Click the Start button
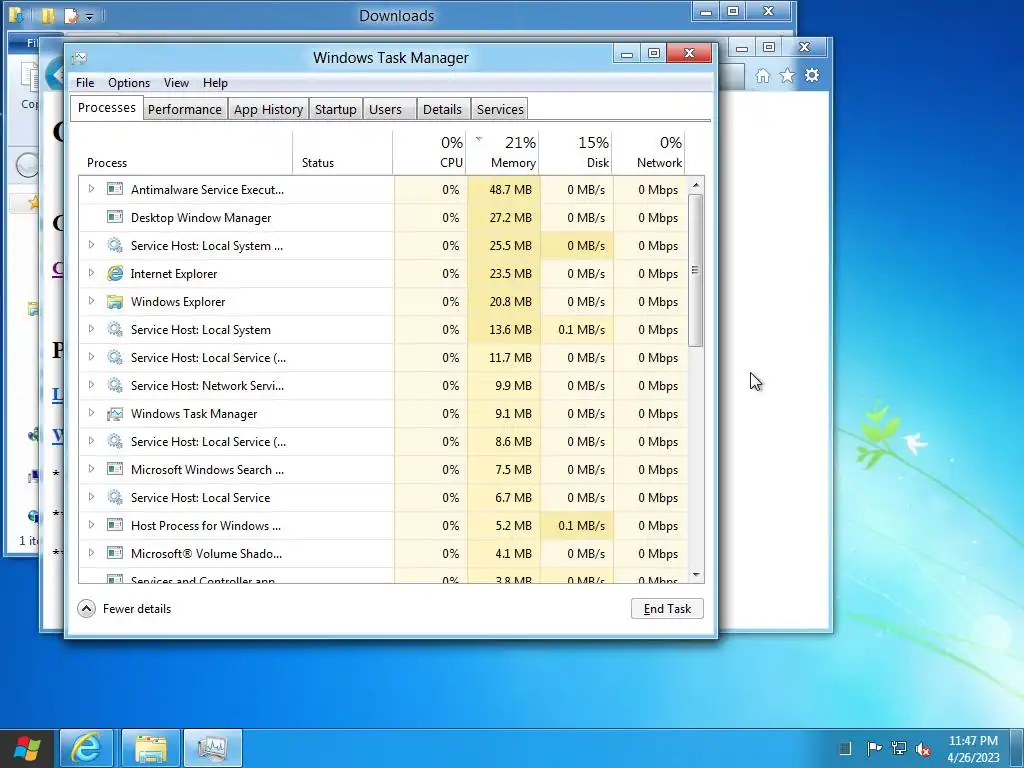Image resolution: width=1024 pixels, height=768 pixels. pos(27,748)
